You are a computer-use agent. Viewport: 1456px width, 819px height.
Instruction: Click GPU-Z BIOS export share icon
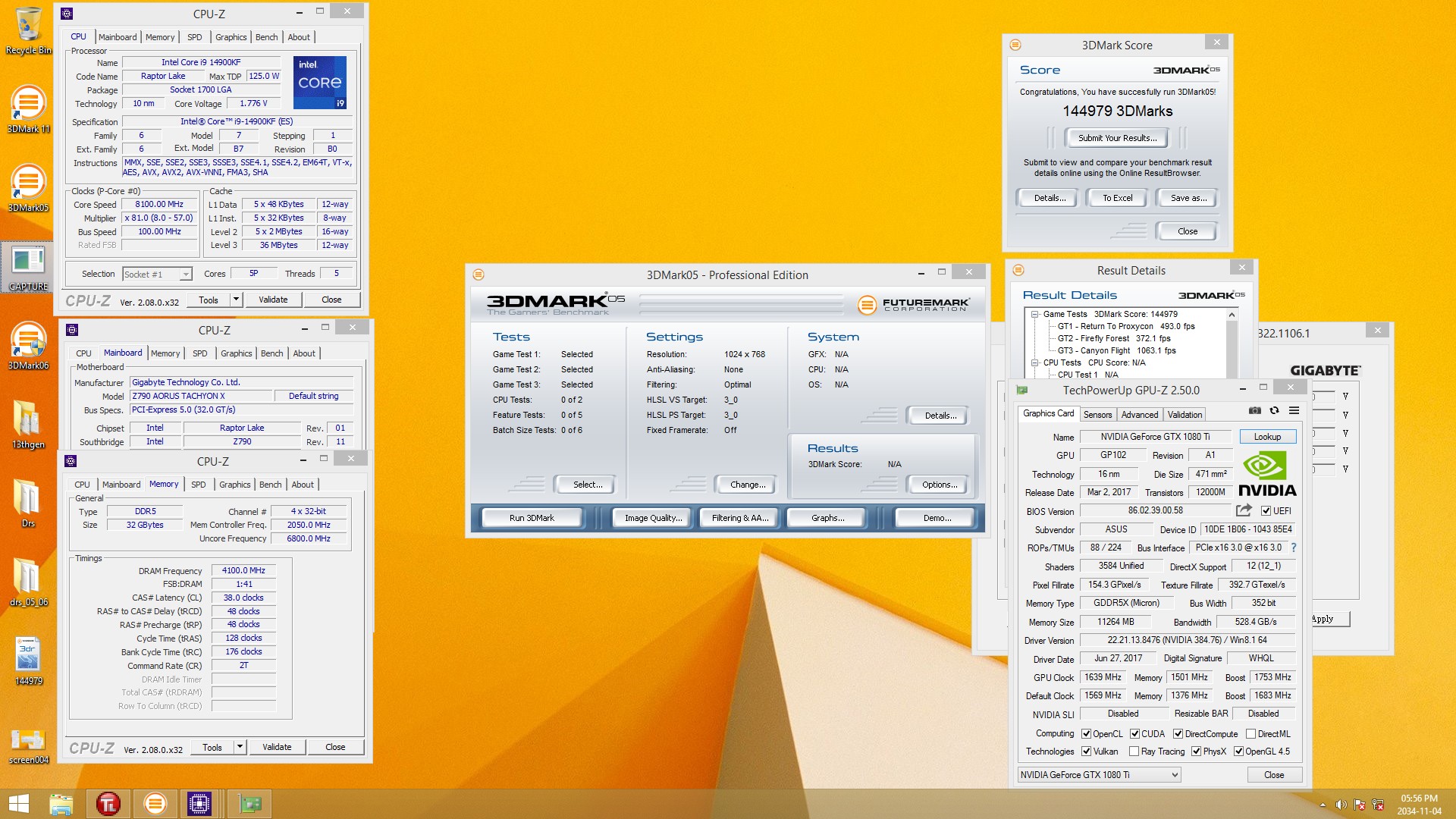point(1244,510)
